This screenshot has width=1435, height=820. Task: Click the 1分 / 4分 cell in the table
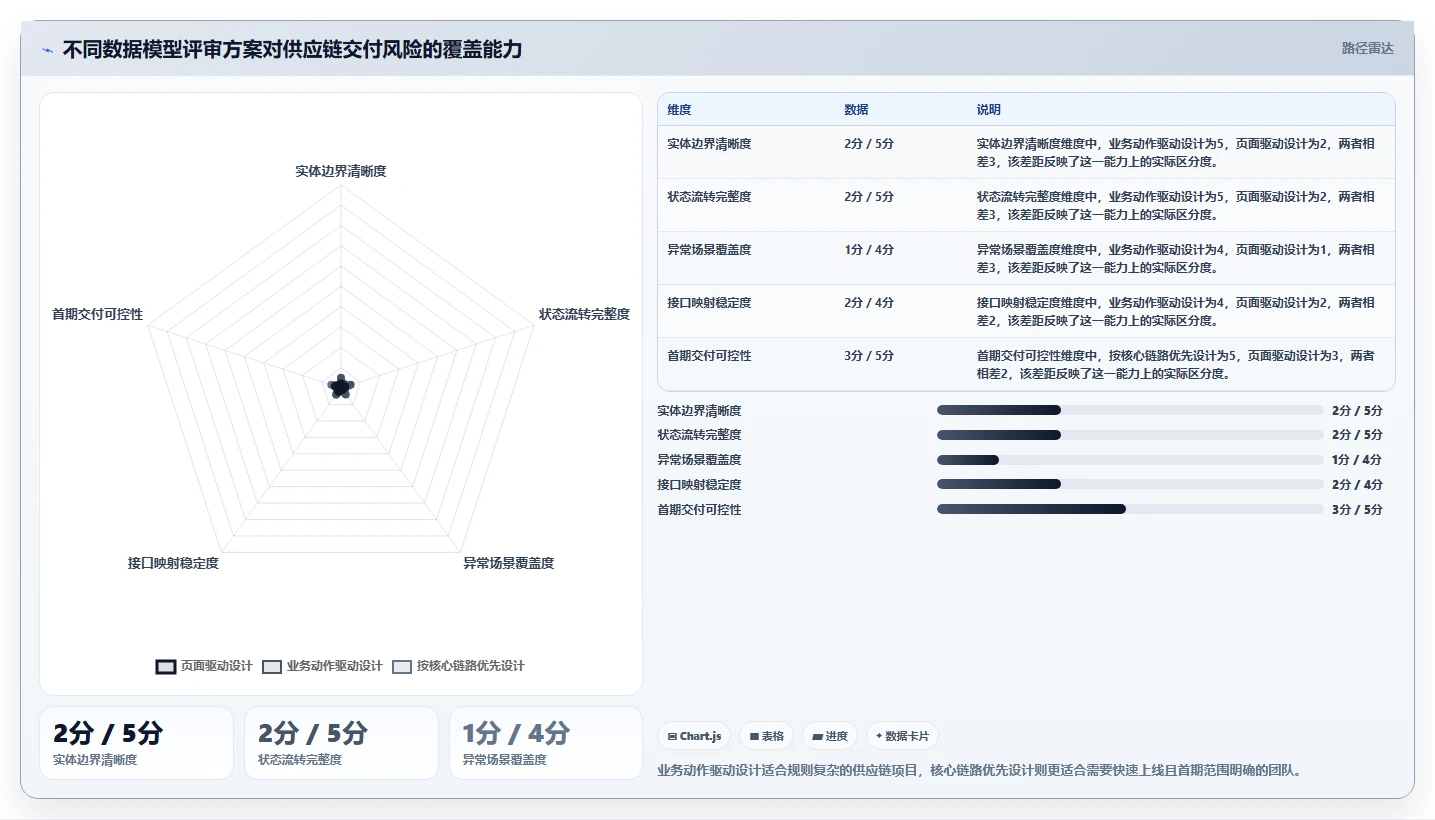pyautogui.click(x=869, y=250)
